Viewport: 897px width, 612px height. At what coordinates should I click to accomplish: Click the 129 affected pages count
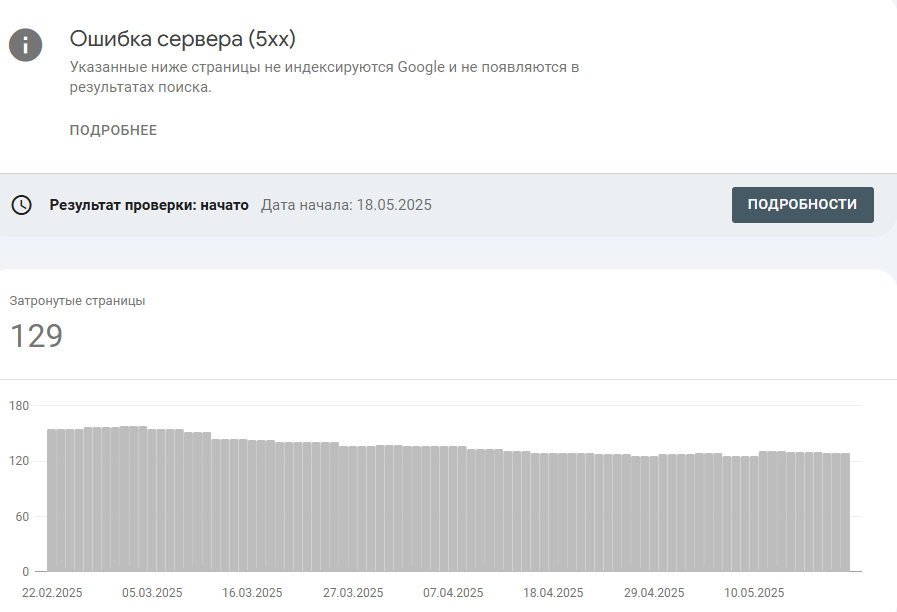(x=36, y=336)
